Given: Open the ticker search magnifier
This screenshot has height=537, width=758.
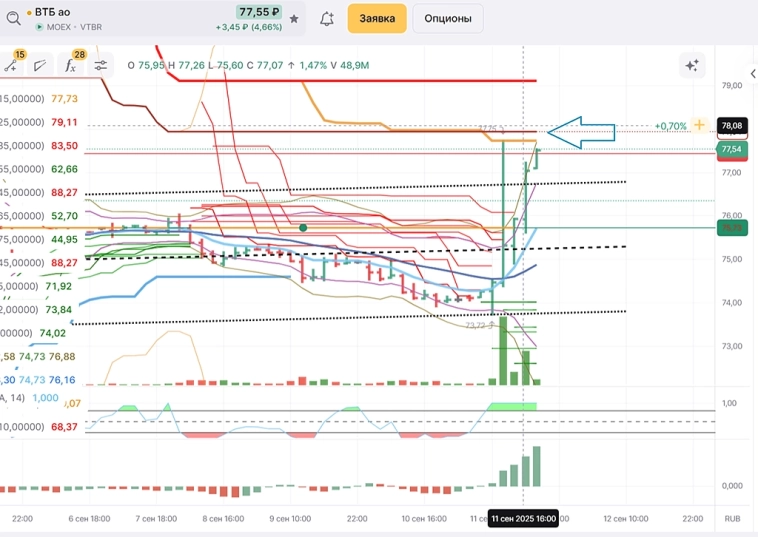Looking at the screenshot, I should [x=13, y=18].
